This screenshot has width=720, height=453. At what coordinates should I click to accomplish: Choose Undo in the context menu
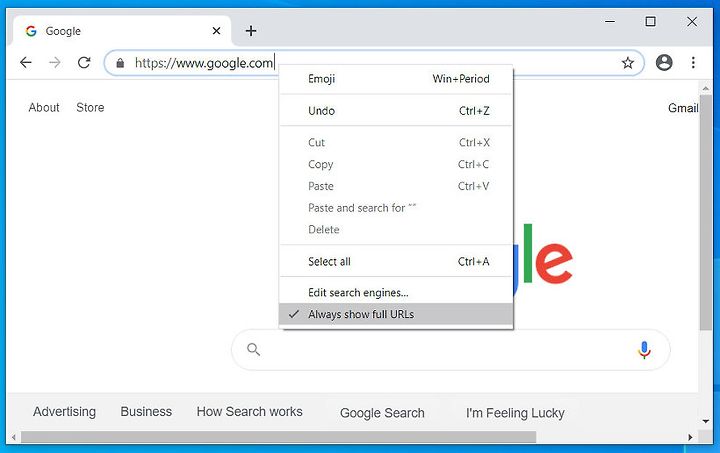click(x=396, y=111)
